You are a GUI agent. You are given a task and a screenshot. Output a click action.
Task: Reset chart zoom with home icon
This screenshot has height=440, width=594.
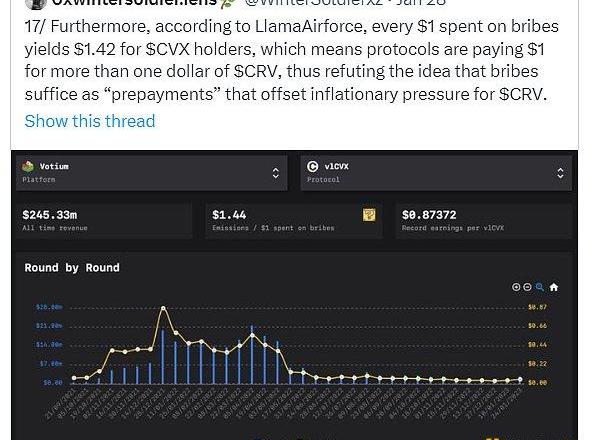coord(553,287)
